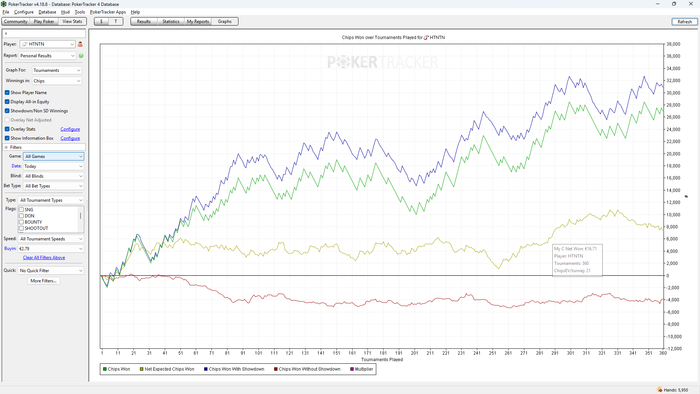Viewport: 700px width, 394px height.
Task: Collapse the Filters section expander
Action: click(x=6, y=147)
